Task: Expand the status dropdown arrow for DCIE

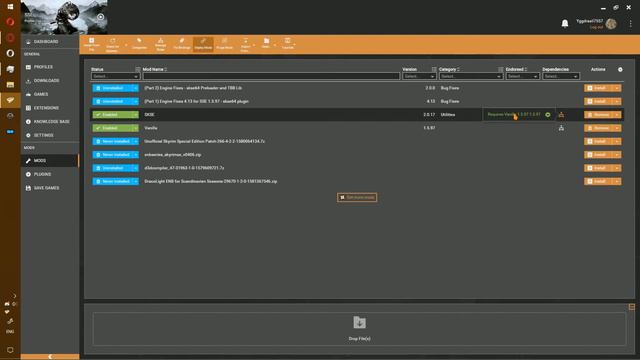Action: click(136, 115)
